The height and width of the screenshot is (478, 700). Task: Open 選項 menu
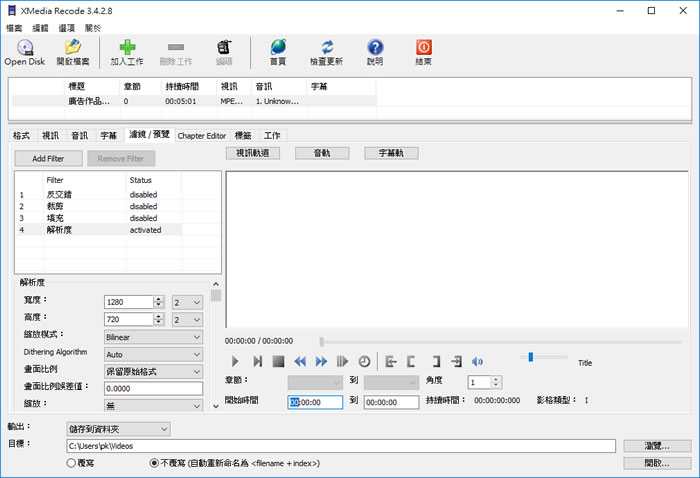pos(67,28)
